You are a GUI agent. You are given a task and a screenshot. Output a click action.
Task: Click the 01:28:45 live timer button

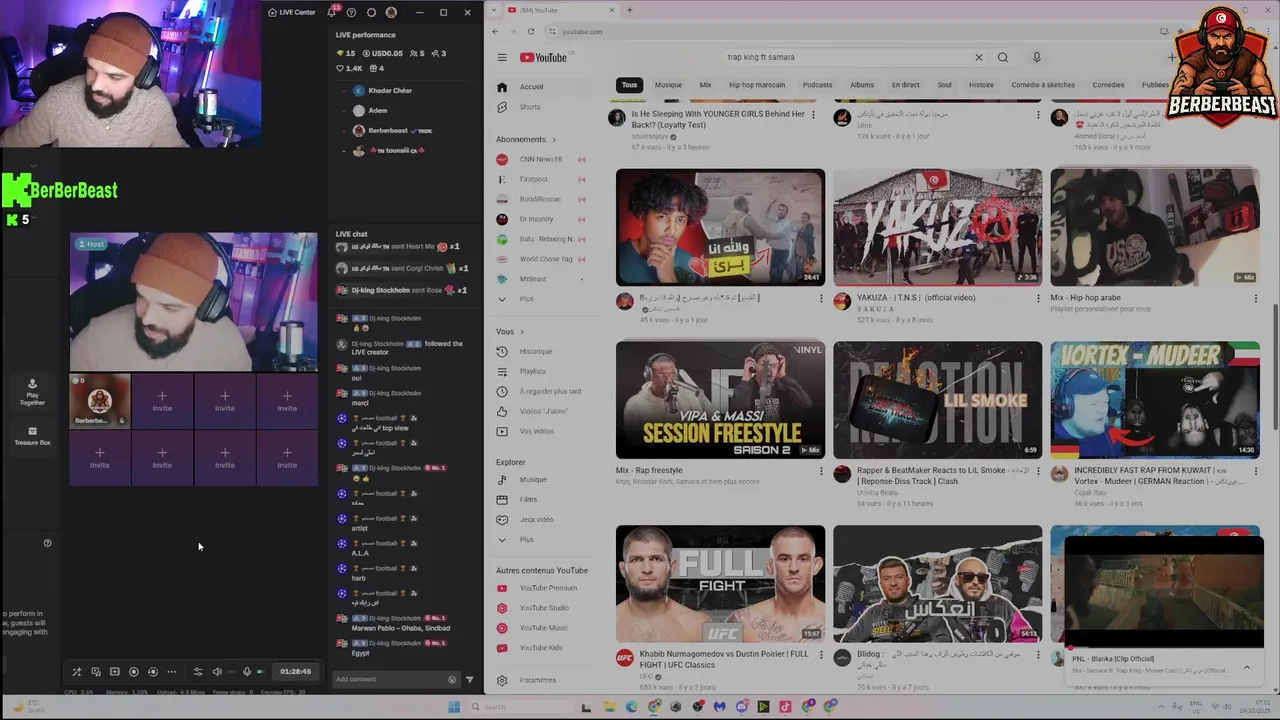coord(295,672)
